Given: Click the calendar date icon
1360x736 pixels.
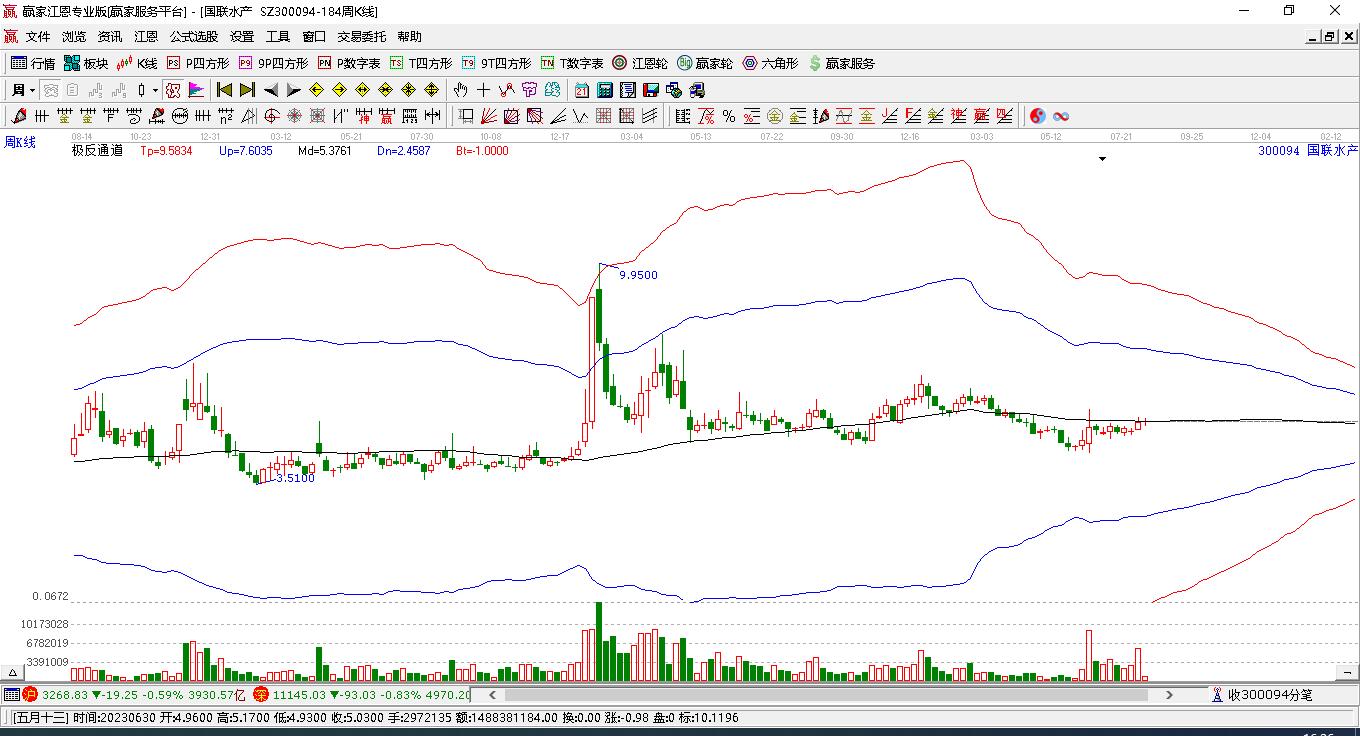Looking at the screenshot, I should (581, 90).
